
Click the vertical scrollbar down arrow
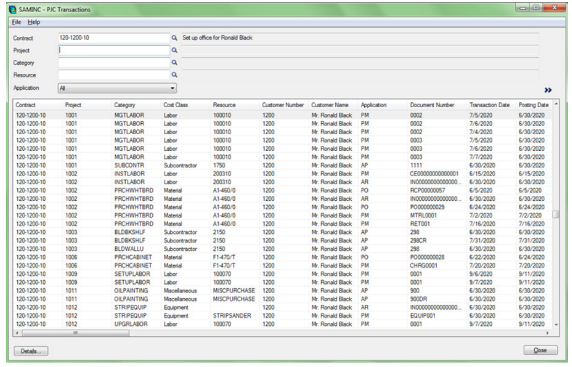(x=556, y=325)
